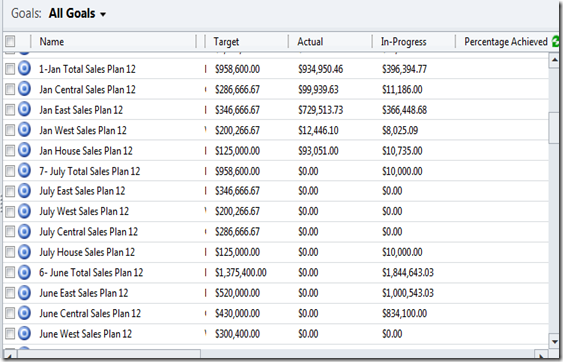Click goal icon of July House Sales Plan 12
This screenshot has height=362, width=563.
pos(24,252)
